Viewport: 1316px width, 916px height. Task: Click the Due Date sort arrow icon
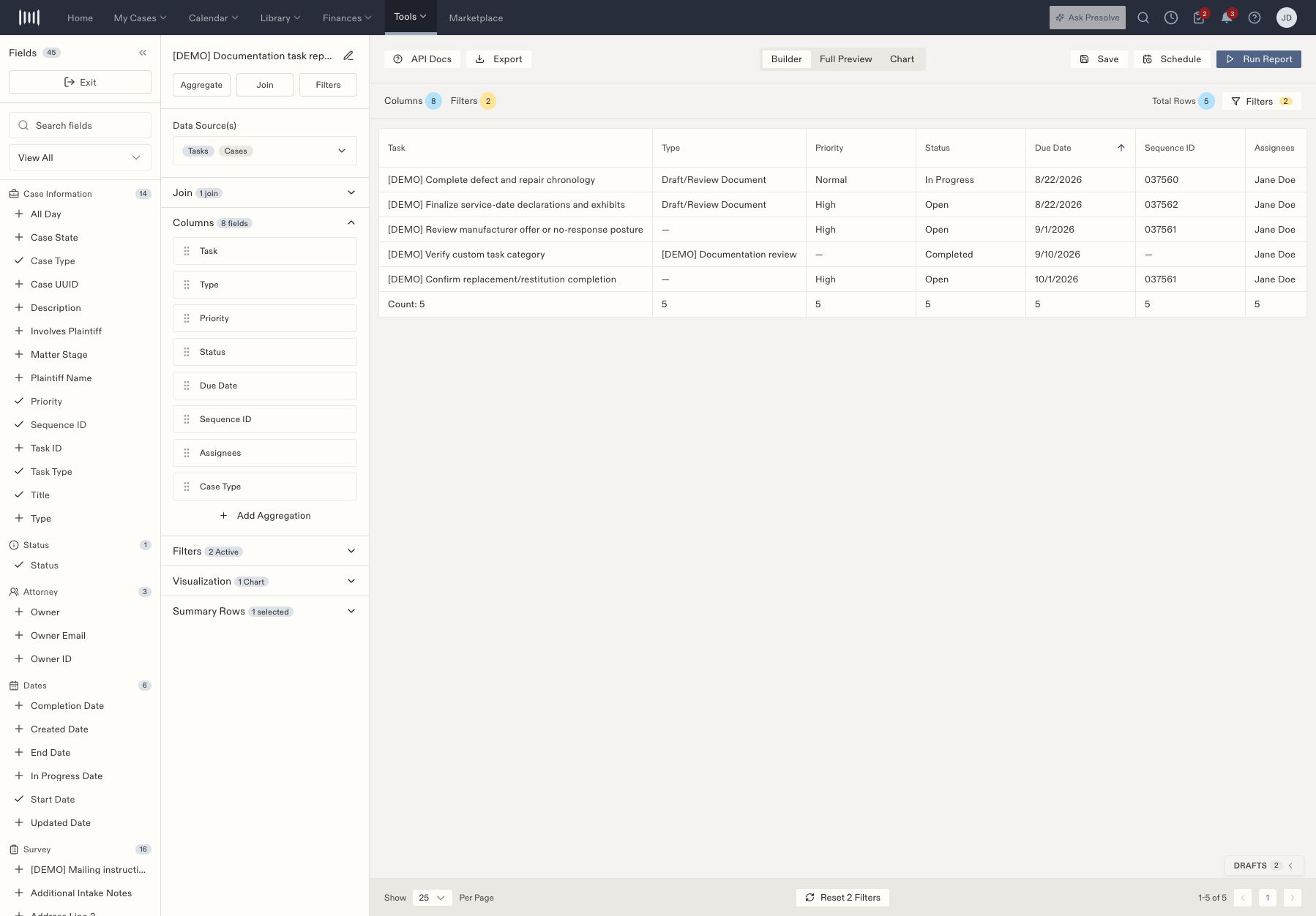tap(1121, 148)
